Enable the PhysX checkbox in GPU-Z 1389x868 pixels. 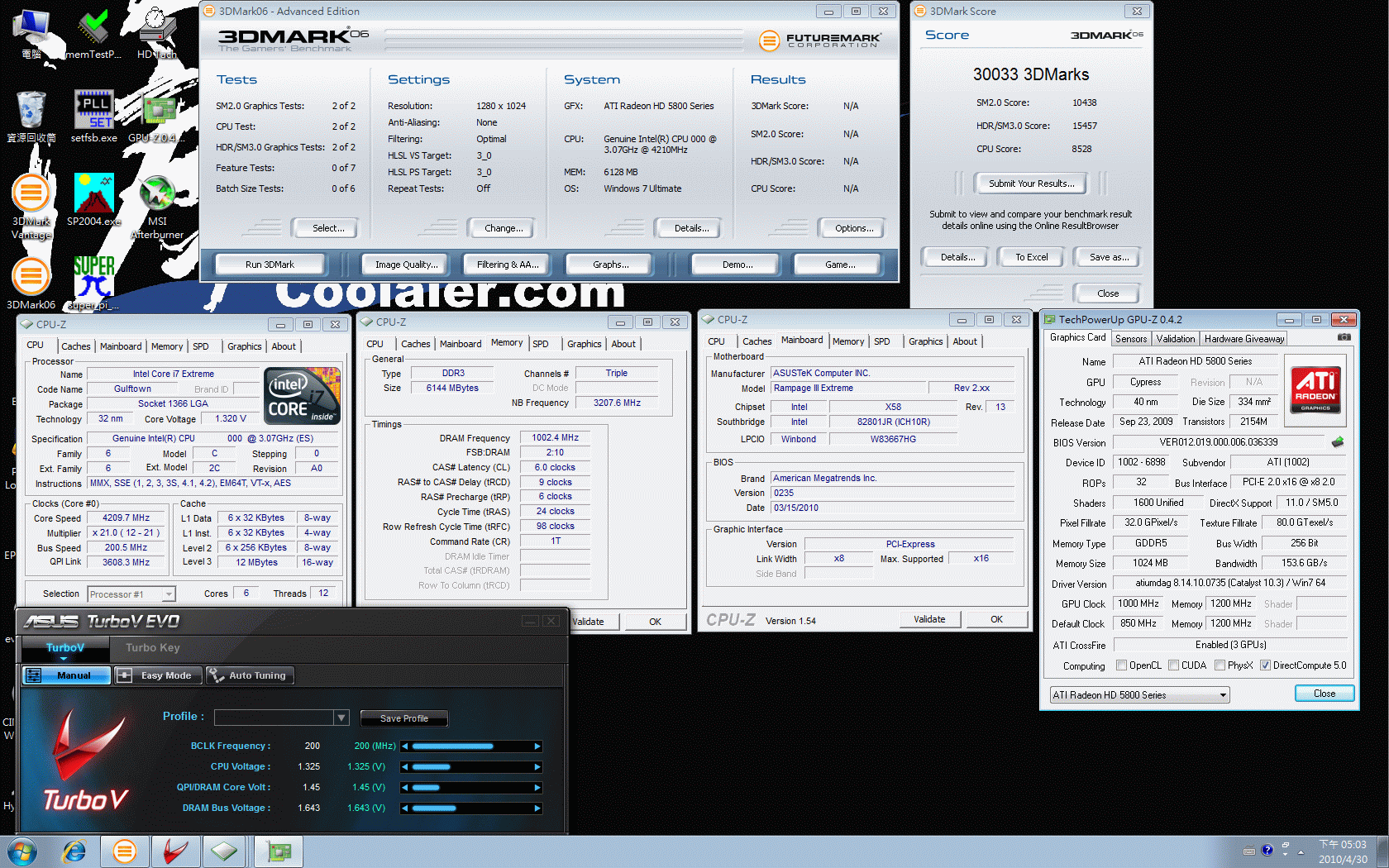click(1220, 665)
